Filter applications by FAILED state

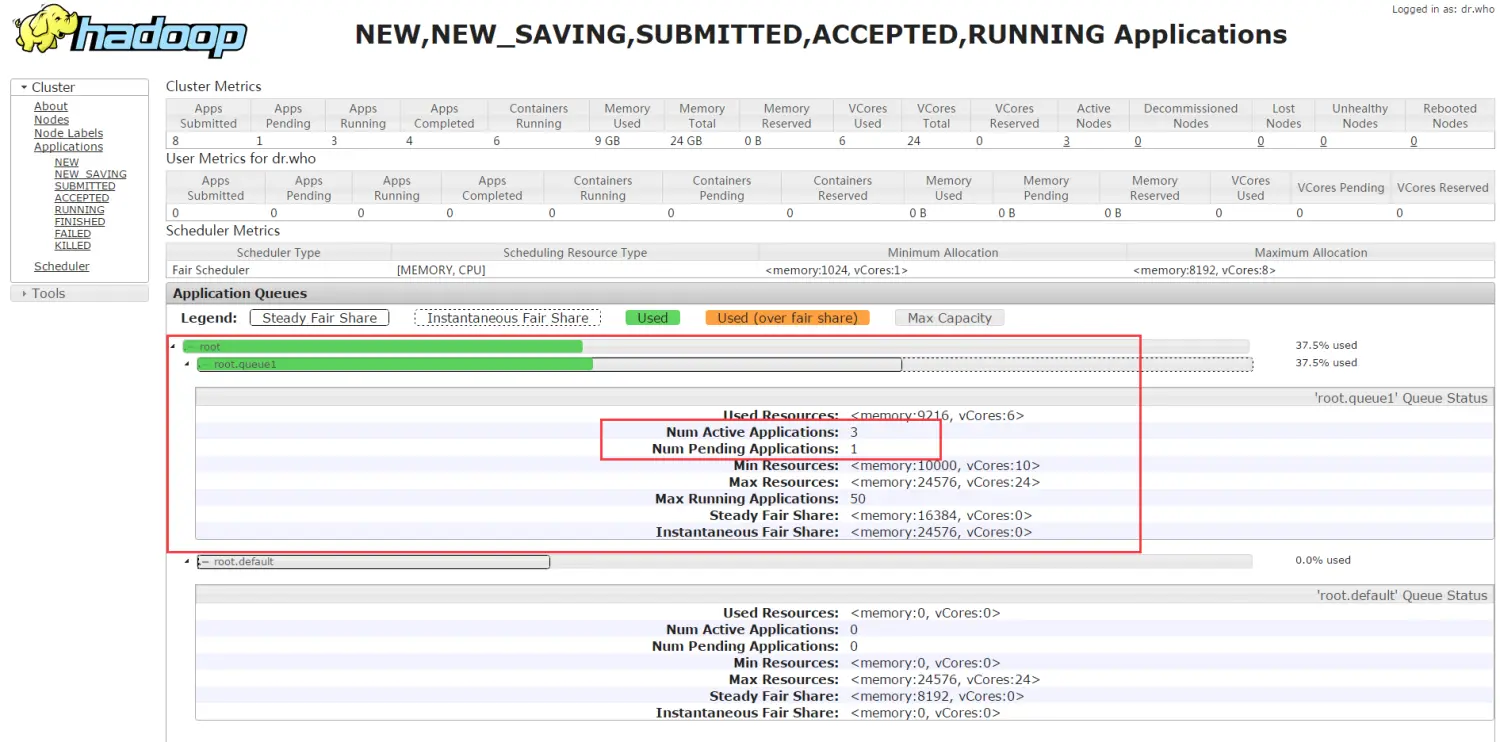point(73,234)
